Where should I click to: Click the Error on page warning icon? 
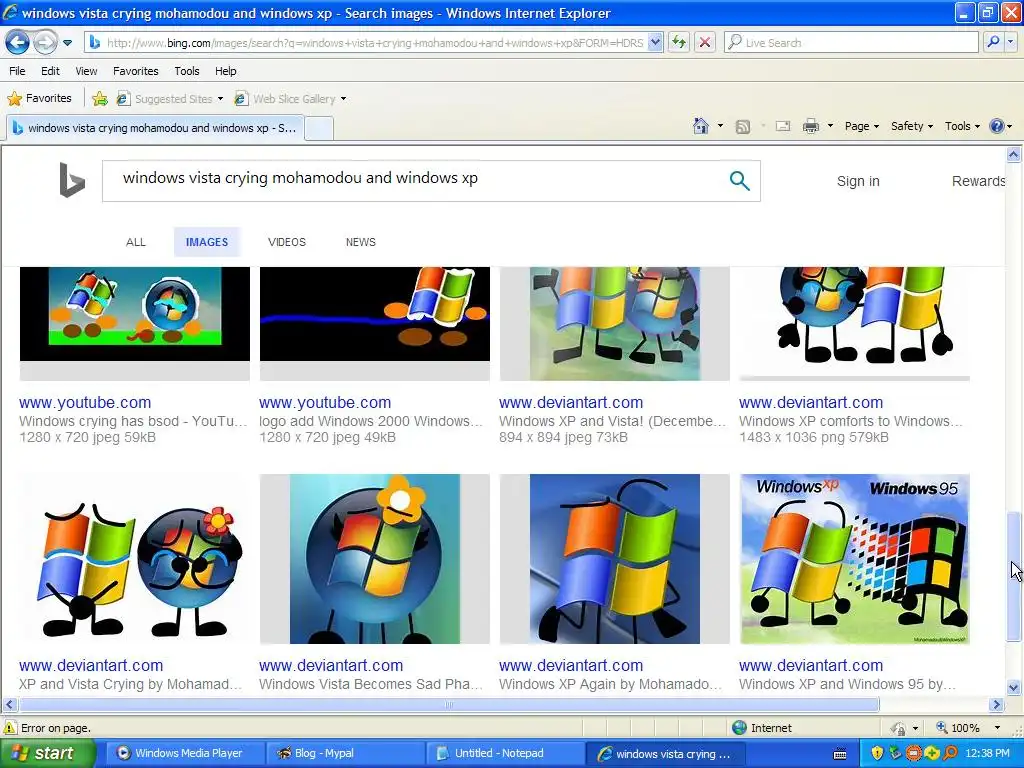(10, 728)
